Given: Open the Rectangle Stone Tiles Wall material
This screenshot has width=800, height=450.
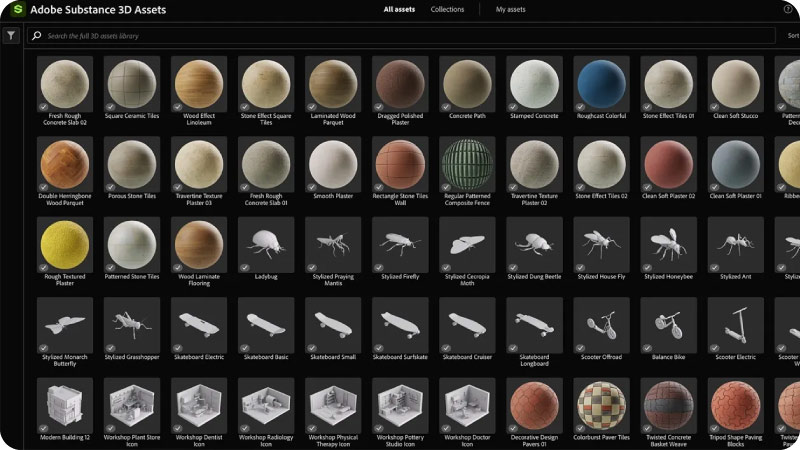Looking at the screenshot, I should point(400,164).
